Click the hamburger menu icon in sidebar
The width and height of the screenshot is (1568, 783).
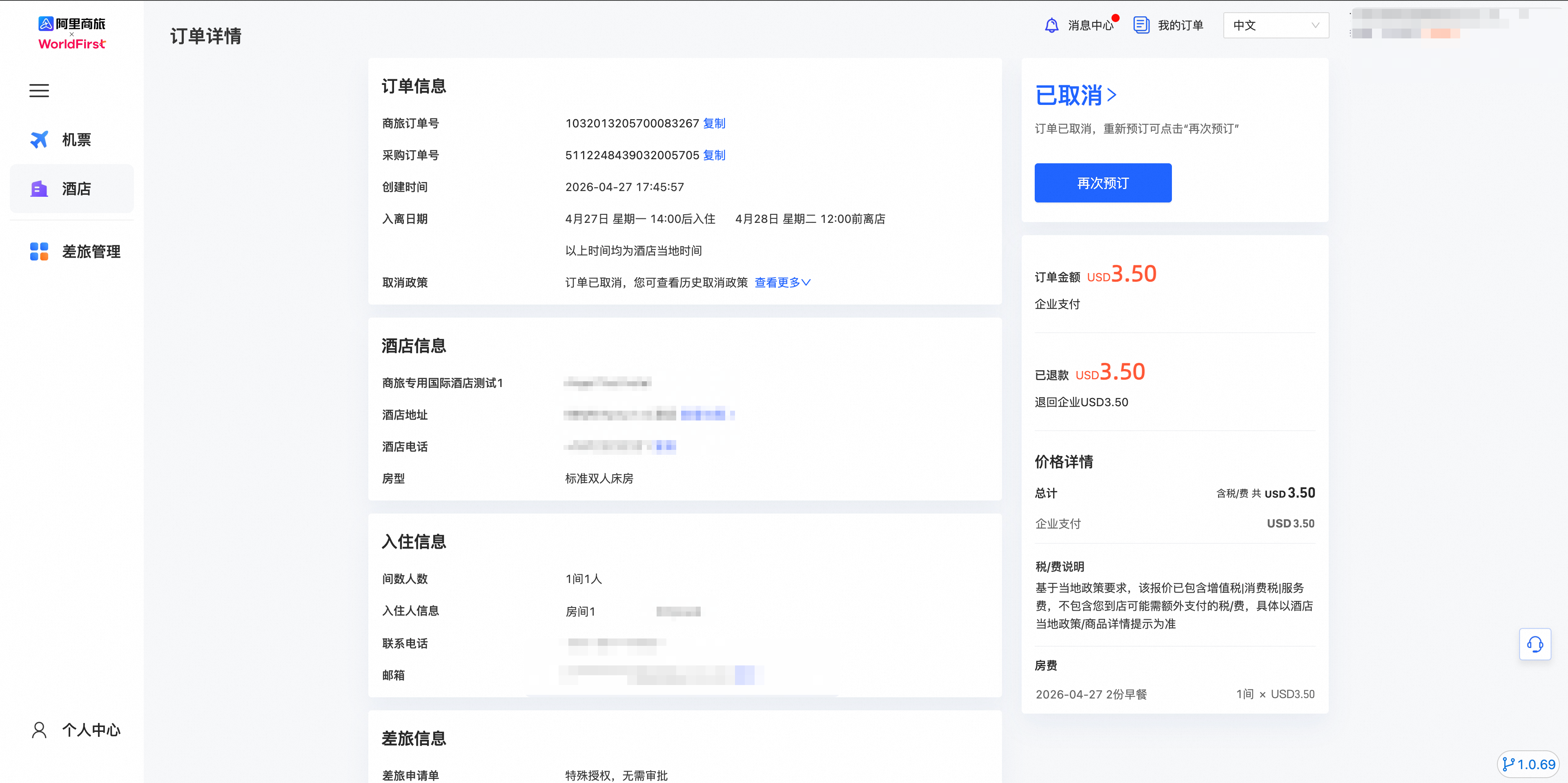coord(39,91)
